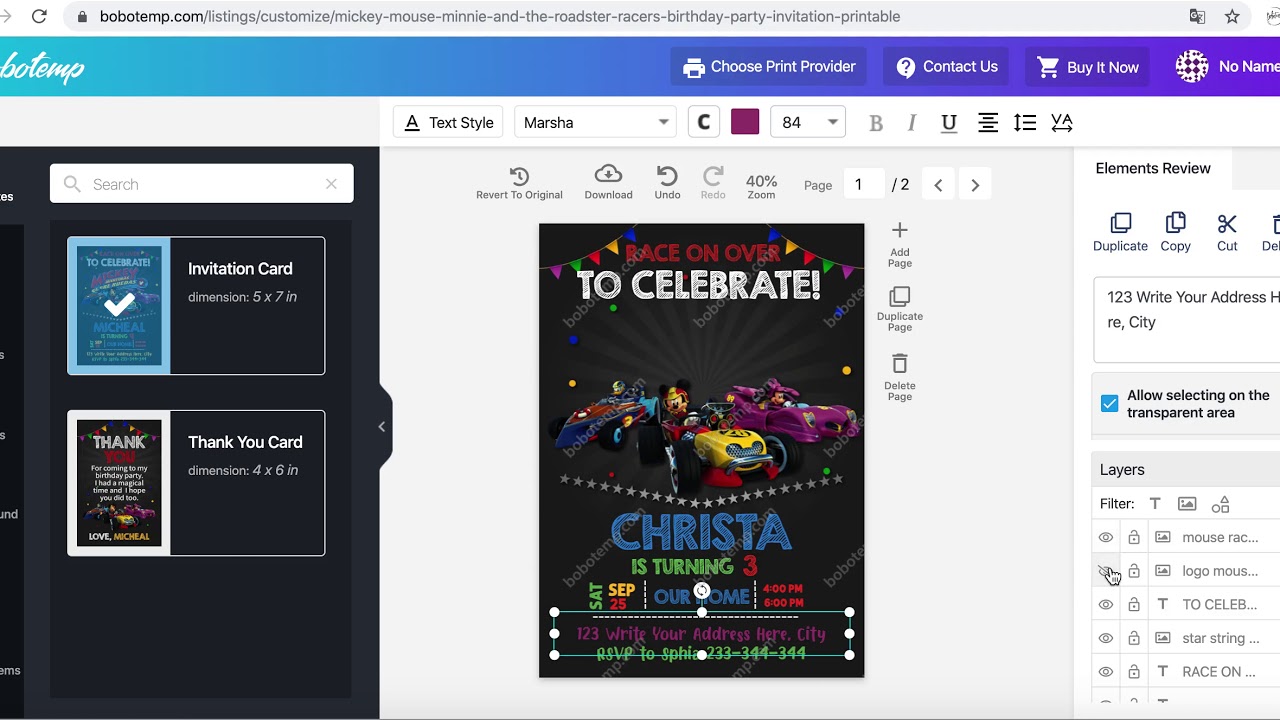1280x720 pixels.
Task: Open text alignment options
Action: 987,123
